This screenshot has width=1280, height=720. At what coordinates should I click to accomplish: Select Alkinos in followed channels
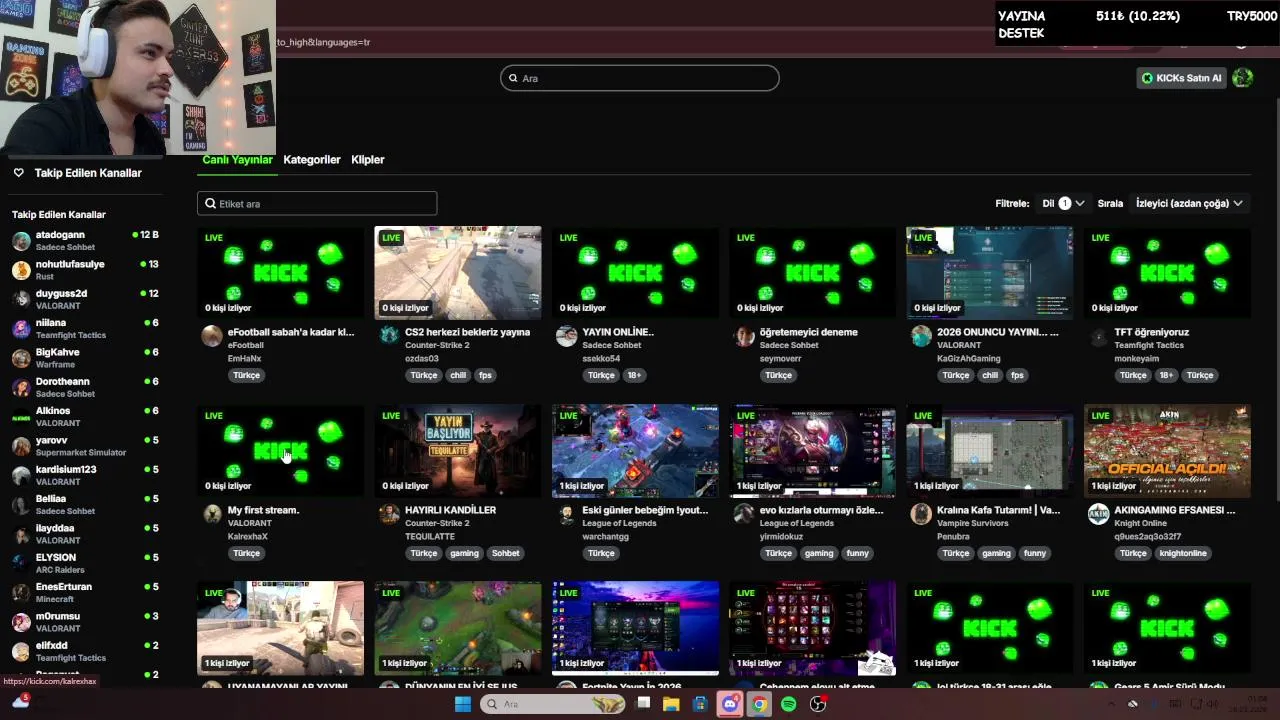click(85, 417)
